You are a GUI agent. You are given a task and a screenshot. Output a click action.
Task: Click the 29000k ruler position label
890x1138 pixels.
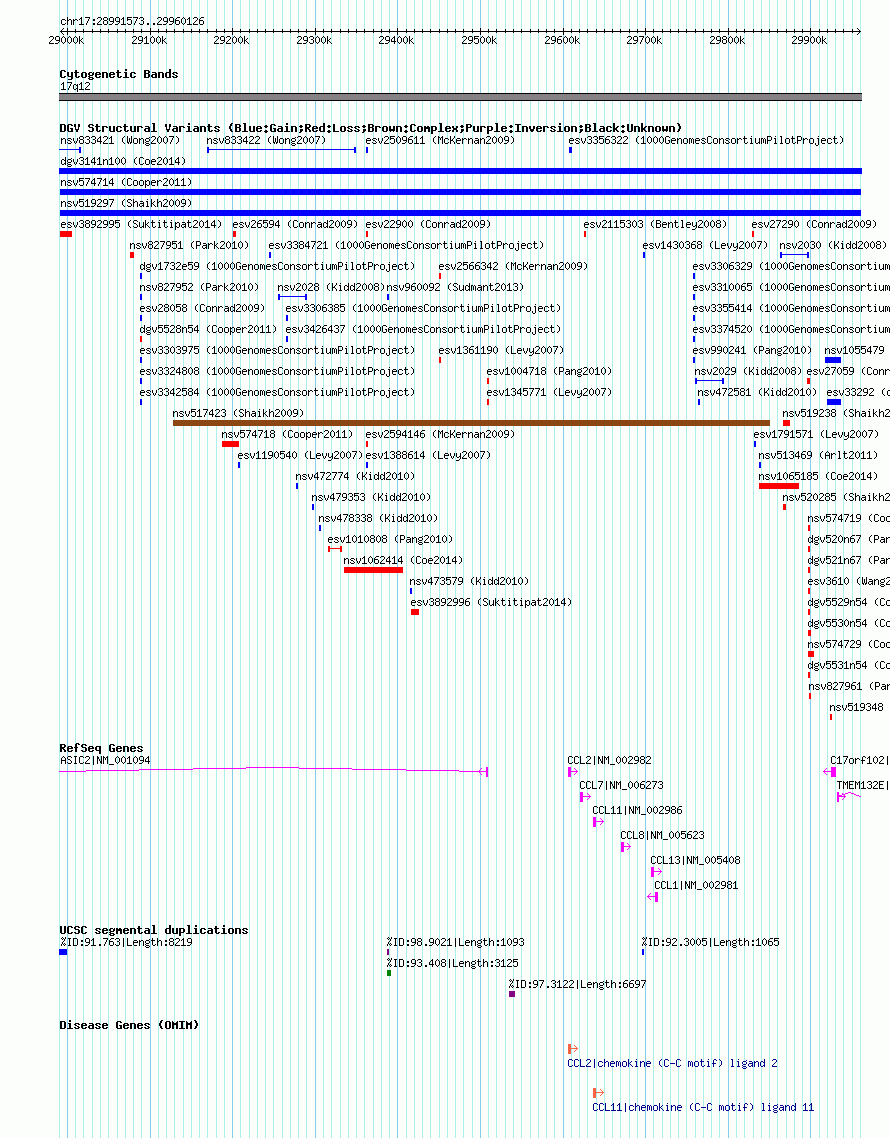click(66, 41)
